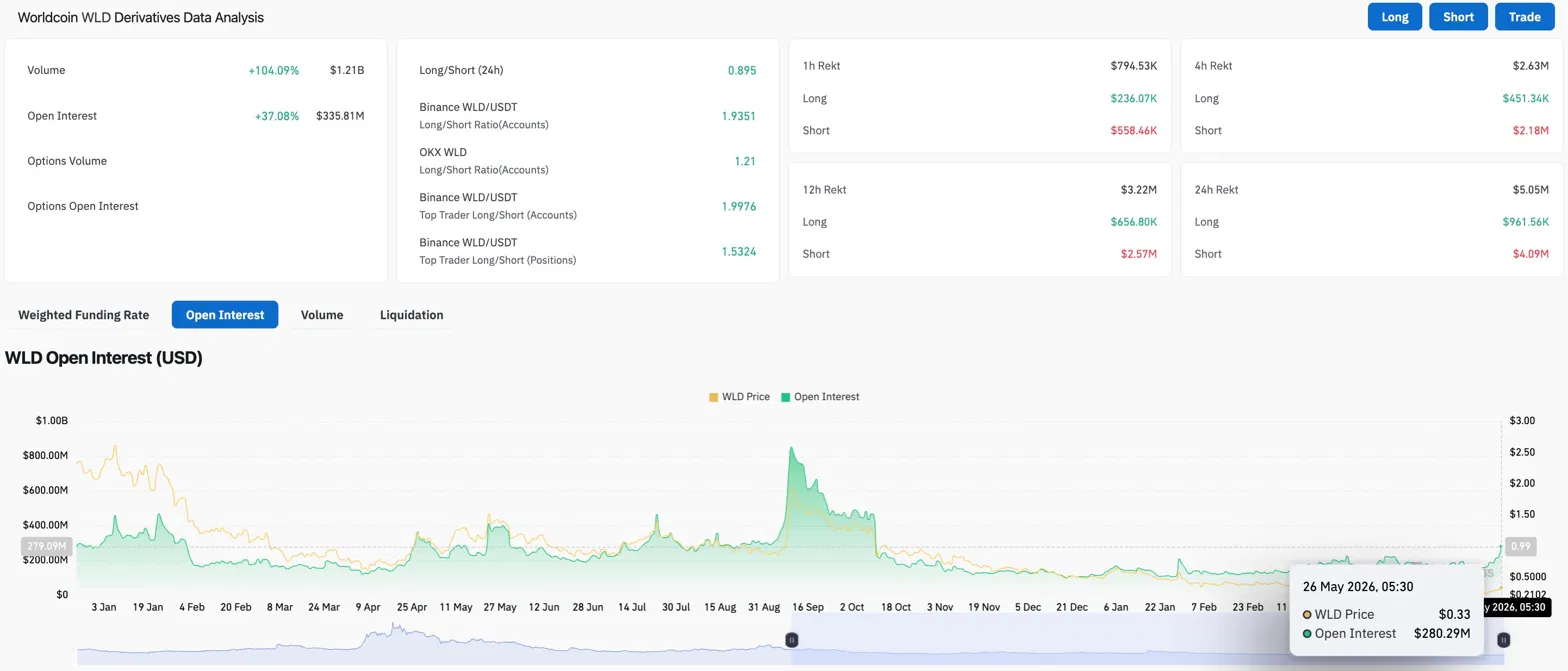
Task: Click the yellow WLD Price legend swatch
Action: tap(714, 397)
